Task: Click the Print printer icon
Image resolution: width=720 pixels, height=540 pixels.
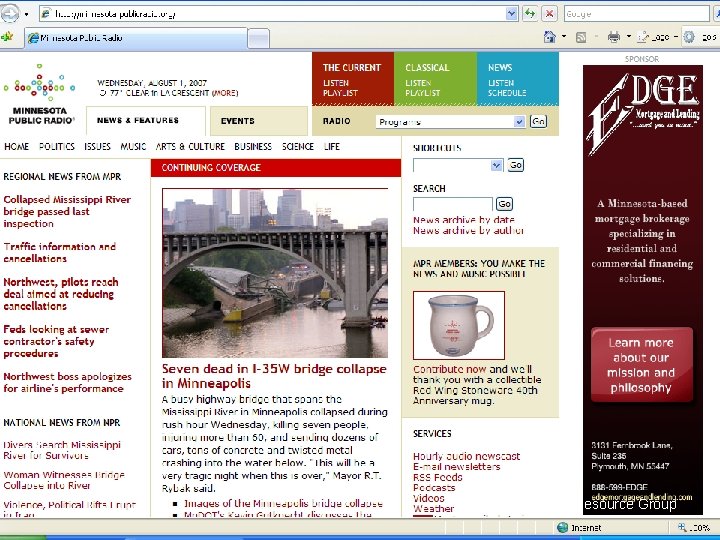Action: point(613,37)
